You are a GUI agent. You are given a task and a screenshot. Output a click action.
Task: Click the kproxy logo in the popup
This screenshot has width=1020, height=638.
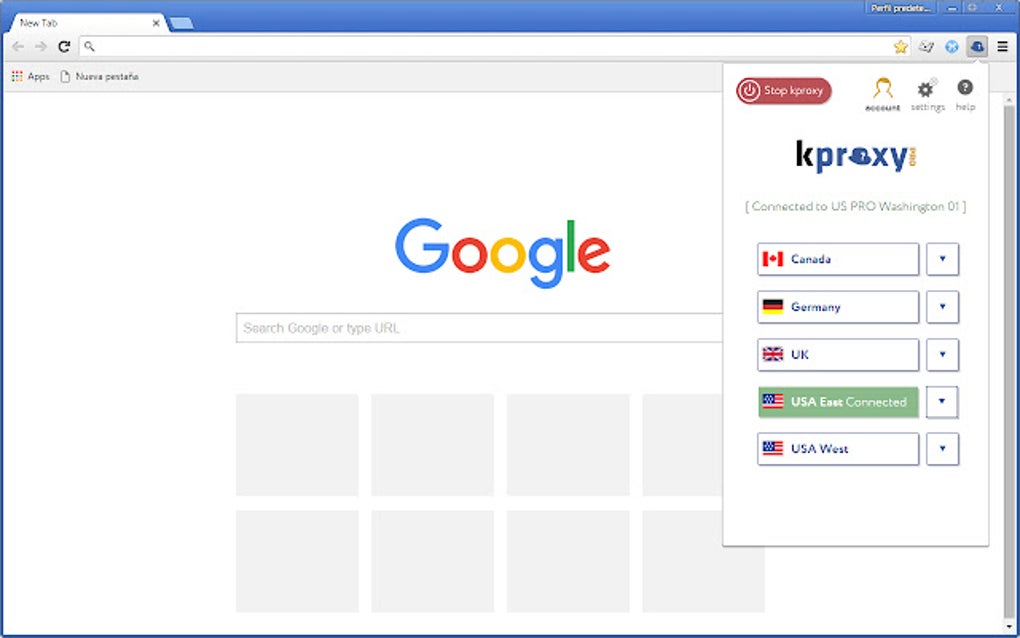(x=855, y=156)
